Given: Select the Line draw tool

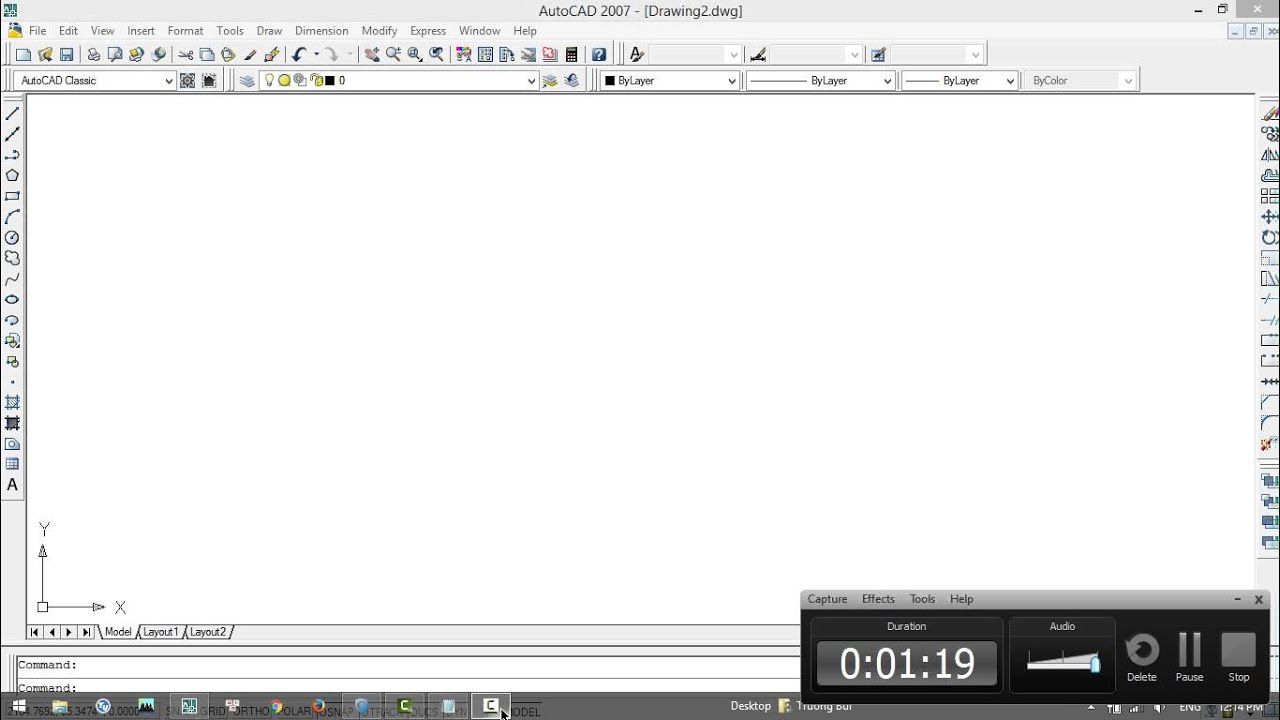Looking at the screenshot, I should 12,113.
